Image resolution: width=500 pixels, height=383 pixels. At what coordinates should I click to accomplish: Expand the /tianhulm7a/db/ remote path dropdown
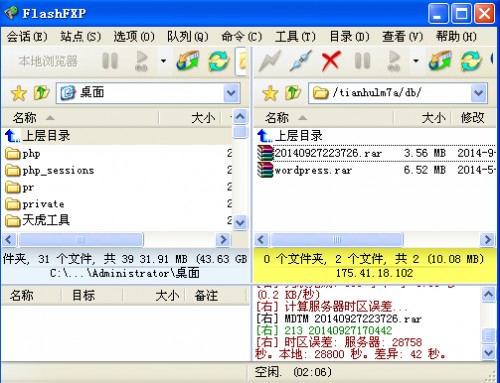pyautogui.click(x=479, y=93)
